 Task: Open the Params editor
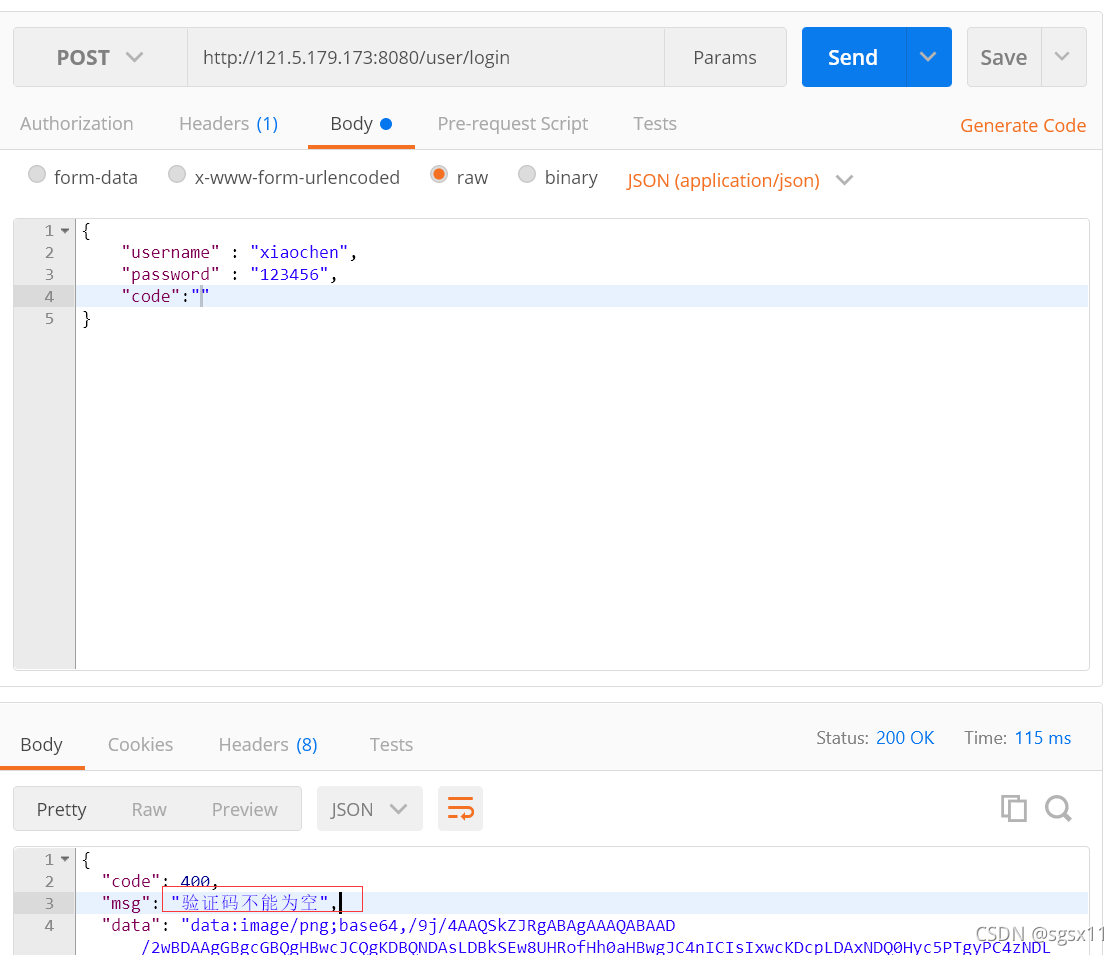[724, 57]
